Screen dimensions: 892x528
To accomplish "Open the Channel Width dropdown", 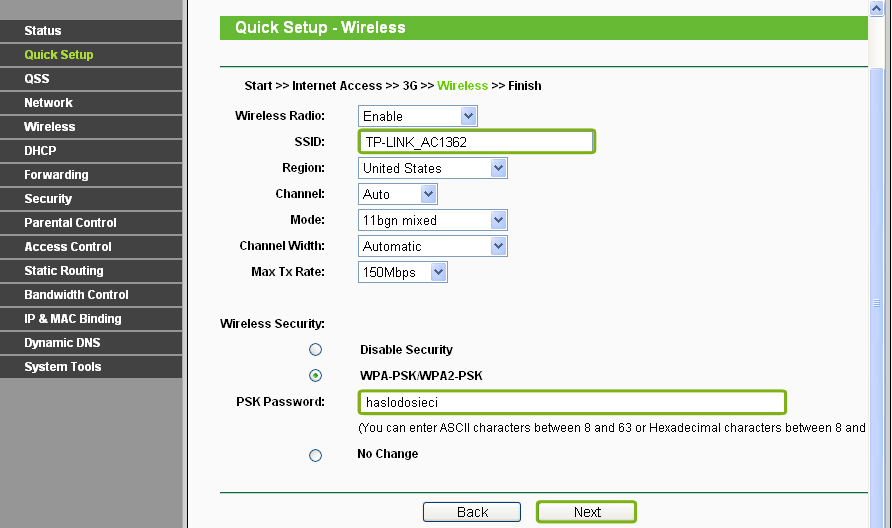I will (x=432, y=247).
